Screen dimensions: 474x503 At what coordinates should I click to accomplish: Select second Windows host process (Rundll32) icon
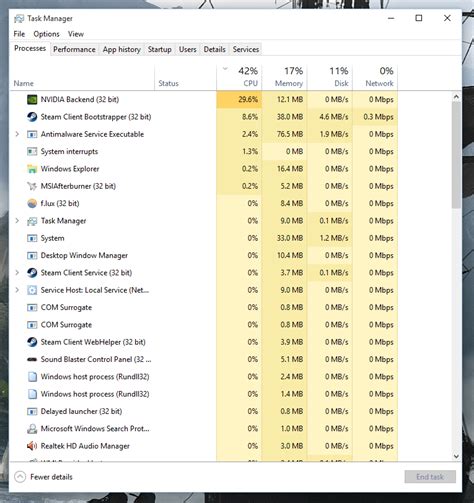click(x=32, y=394)
